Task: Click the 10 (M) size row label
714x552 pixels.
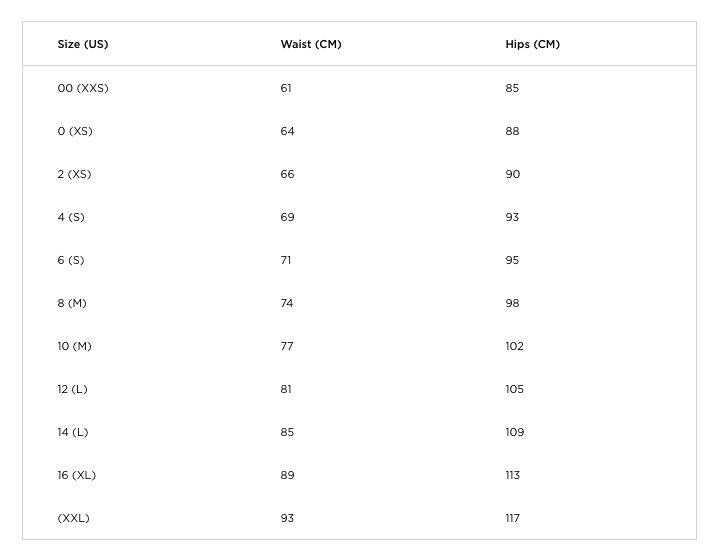Action: tap(74, 346)
